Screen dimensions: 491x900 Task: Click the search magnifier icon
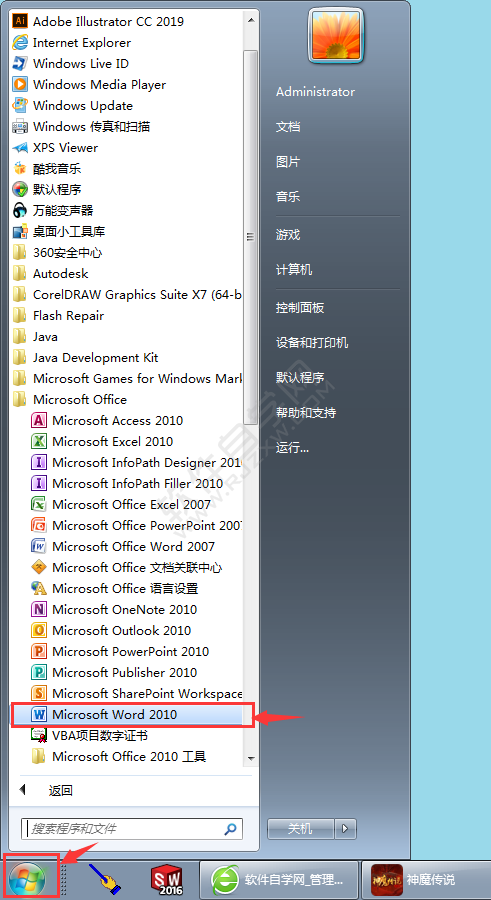tap(230, 829)
